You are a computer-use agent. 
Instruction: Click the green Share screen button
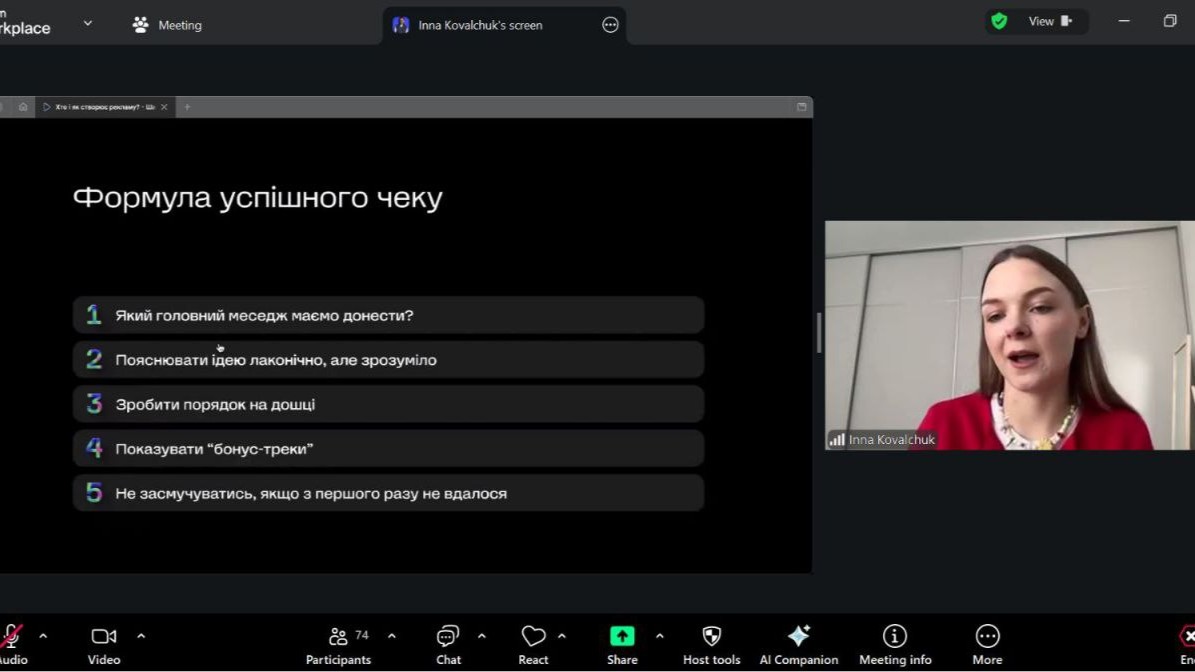622,637
